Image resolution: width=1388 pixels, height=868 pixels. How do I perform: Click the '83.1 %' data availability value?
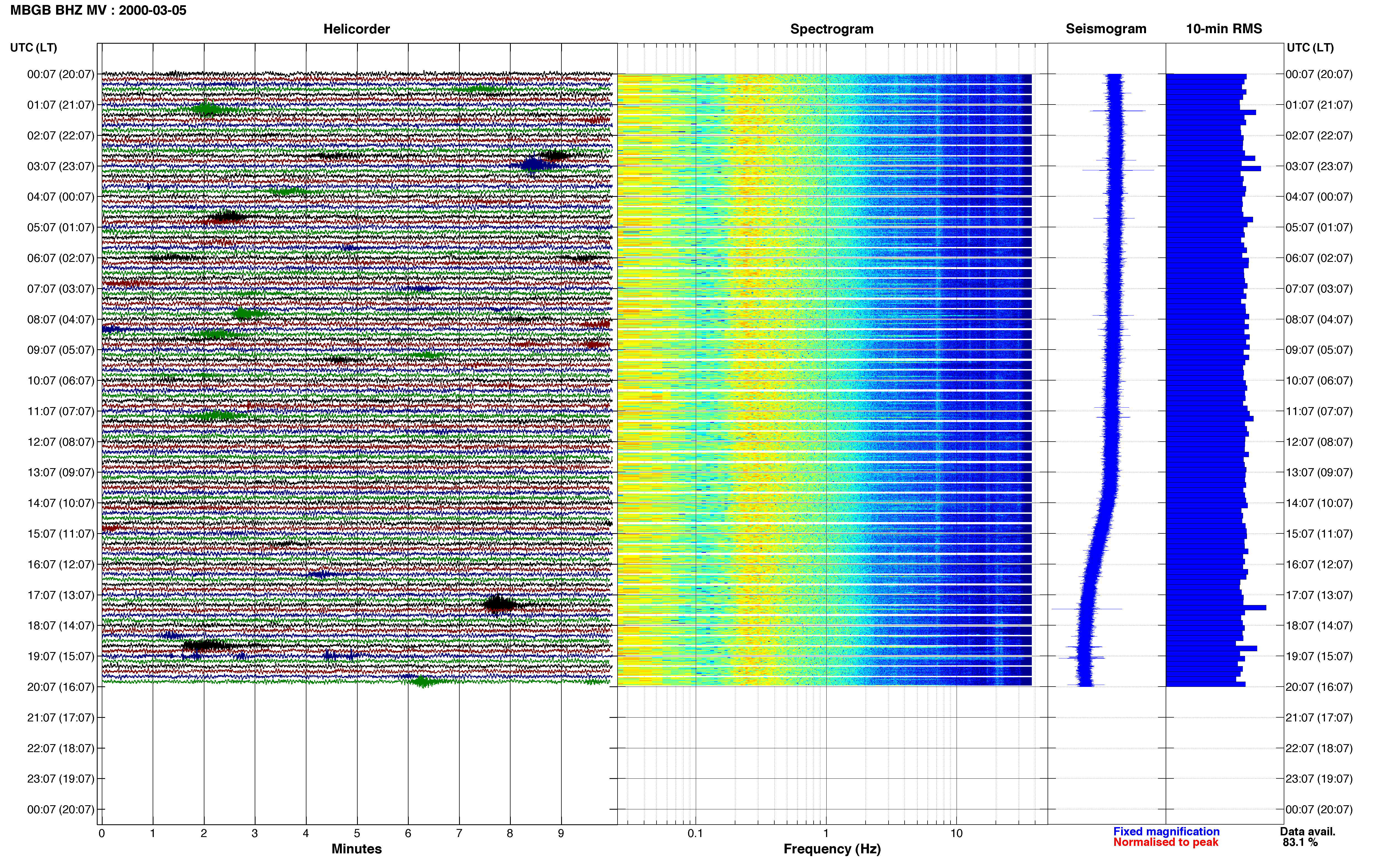click(x=1300, y=842)
